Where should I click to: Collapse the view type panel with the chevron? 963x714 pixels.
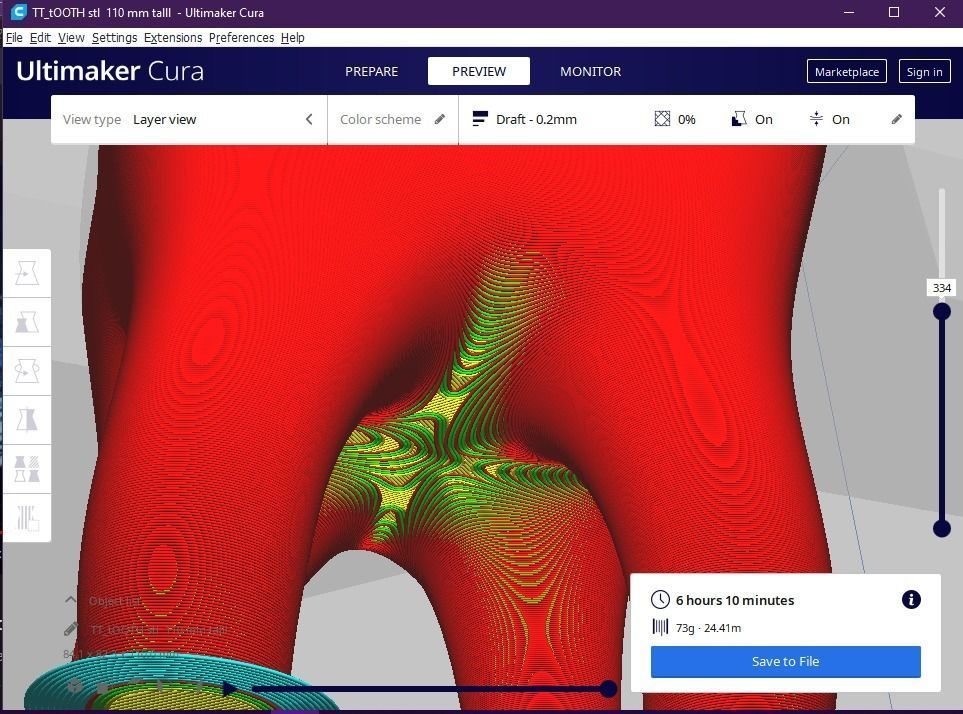click(x=309, y=119)
